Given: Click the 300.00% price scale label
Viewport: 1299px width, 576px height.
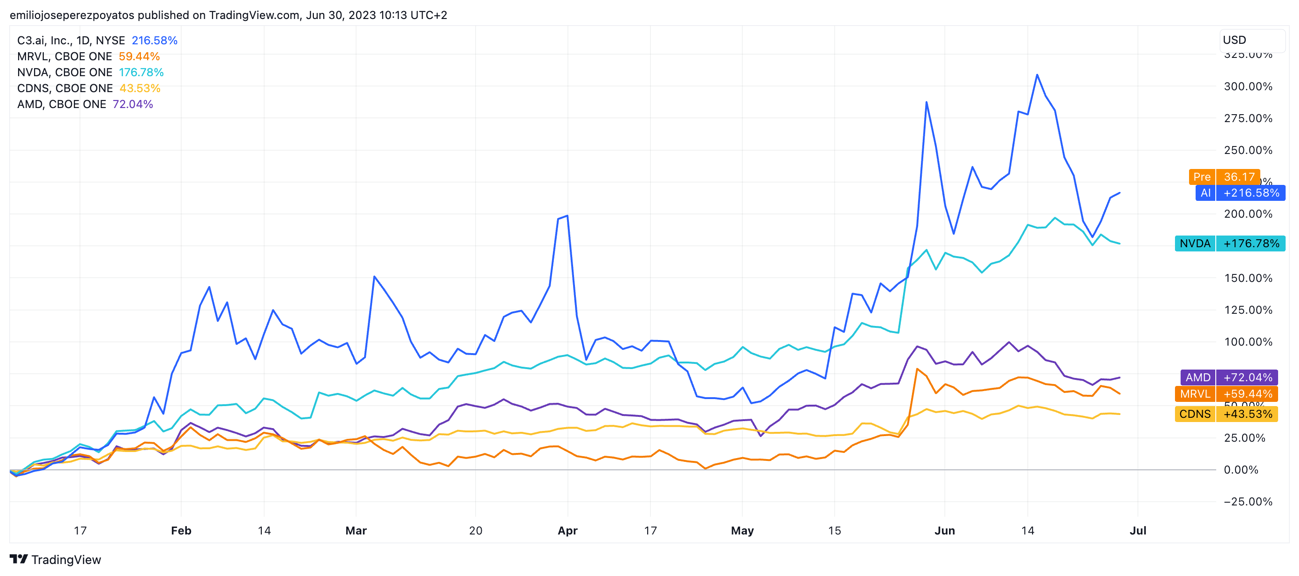Looking at the screenshot, I should [1248, 87].
